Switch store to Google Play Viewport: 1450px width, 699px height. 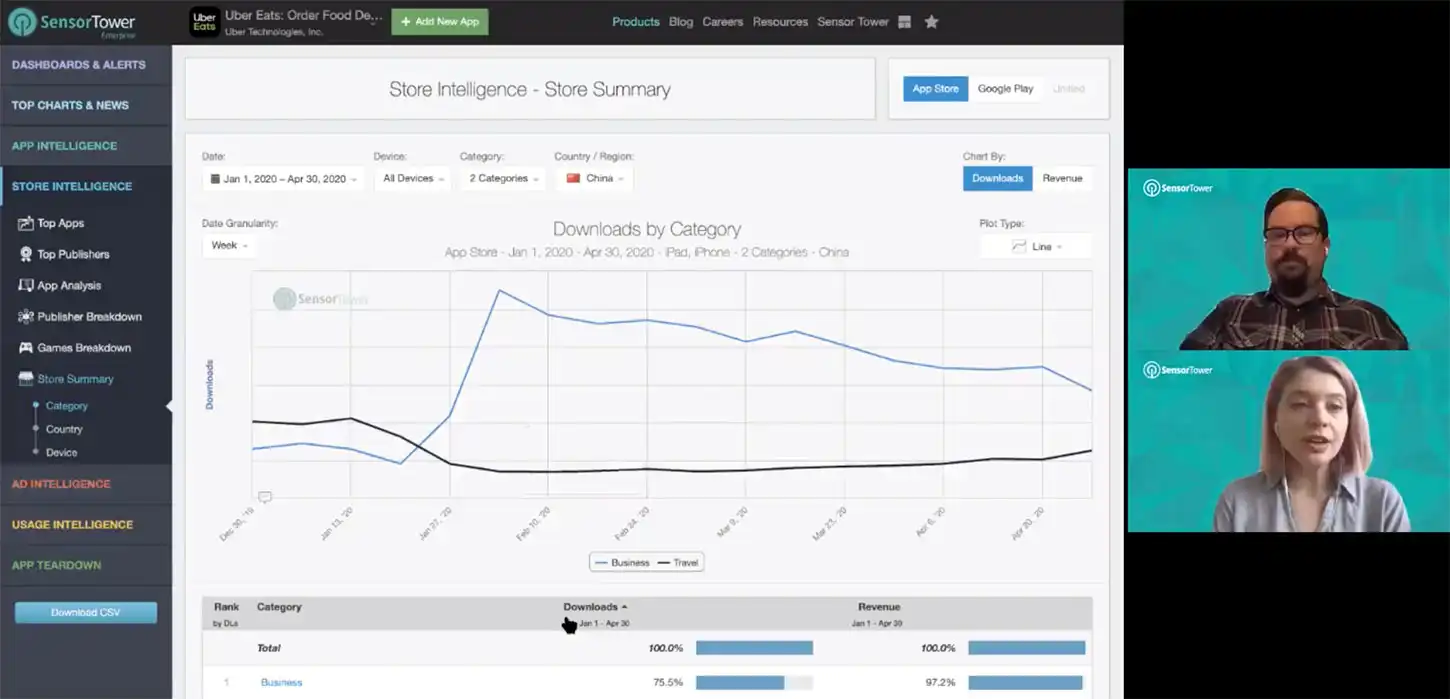(x=1005, y=89)
